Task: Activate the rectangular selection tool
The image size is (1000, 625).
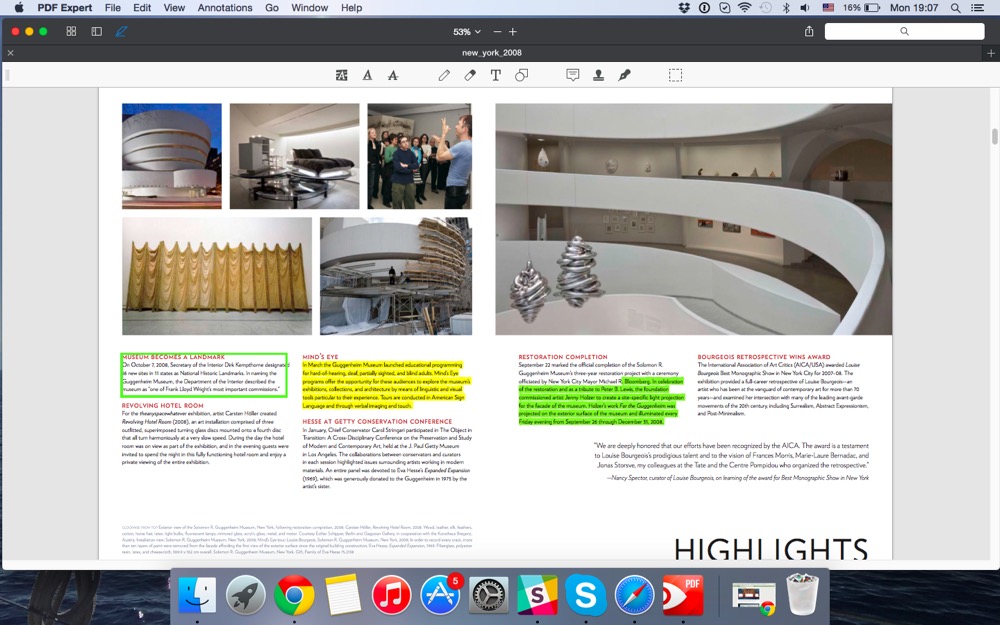Action: pyautogui.click(x=676, y=75)
